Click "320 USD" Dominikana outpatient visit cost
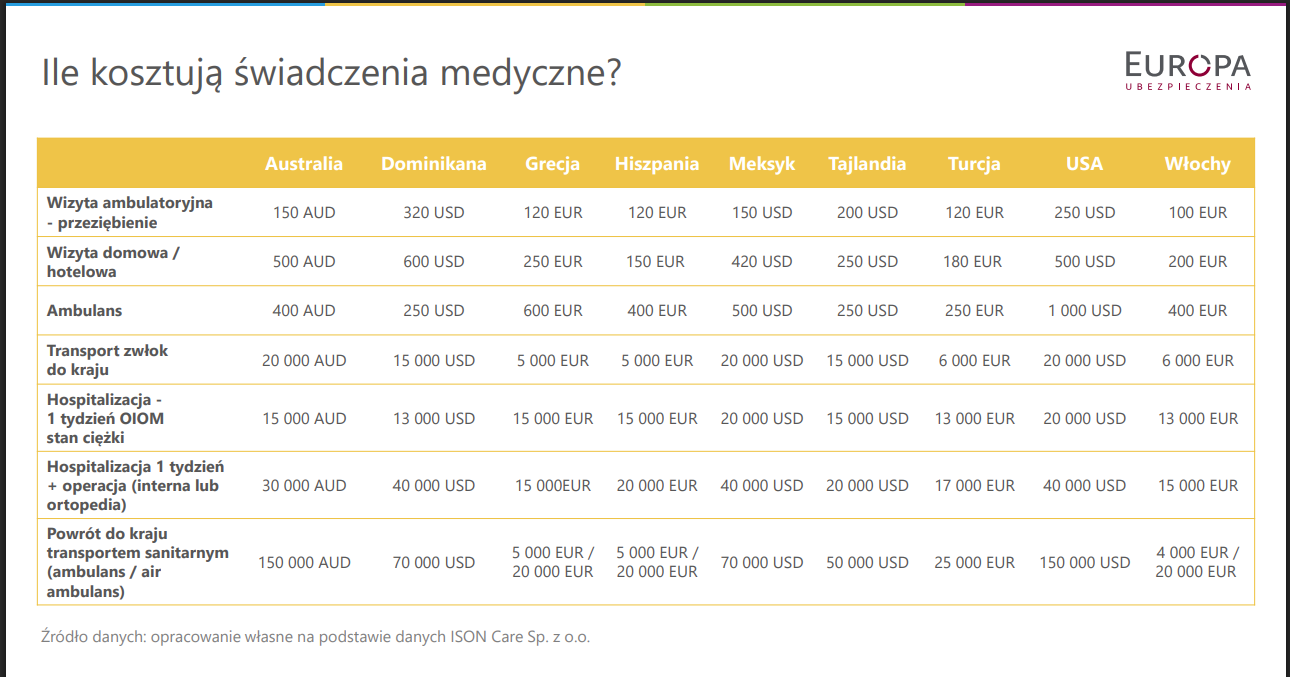Screen dimensions: 1290x677 pyautogui.click(x=434, y=212)
